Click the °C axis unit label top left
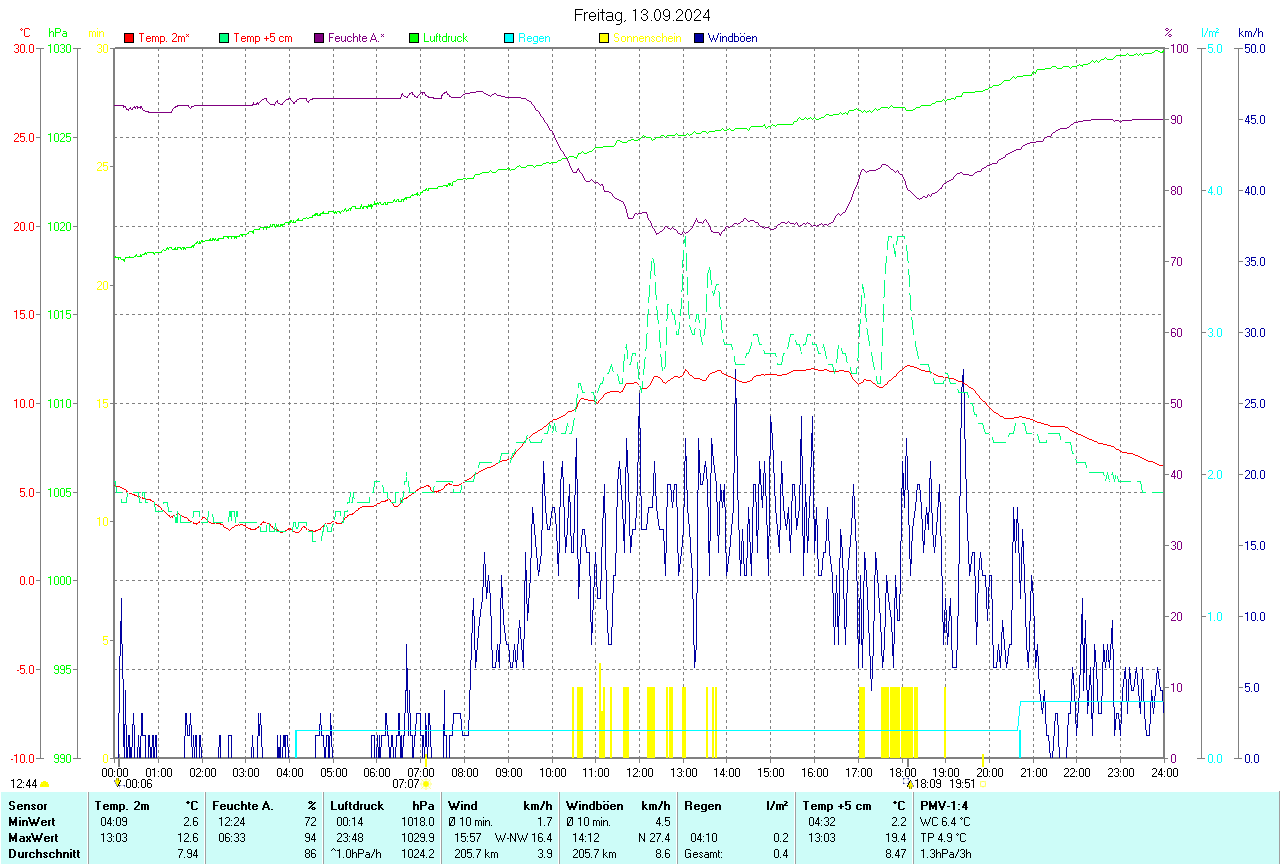1280x864 pixels. pyautogui.click(x=26, y=33)
